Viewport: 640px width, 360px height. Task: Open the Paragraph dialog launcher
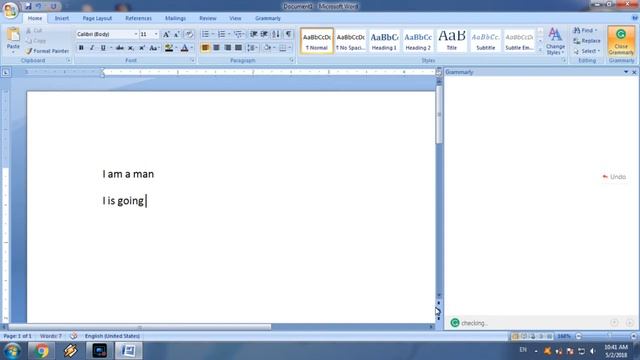[x=292, y=60]
